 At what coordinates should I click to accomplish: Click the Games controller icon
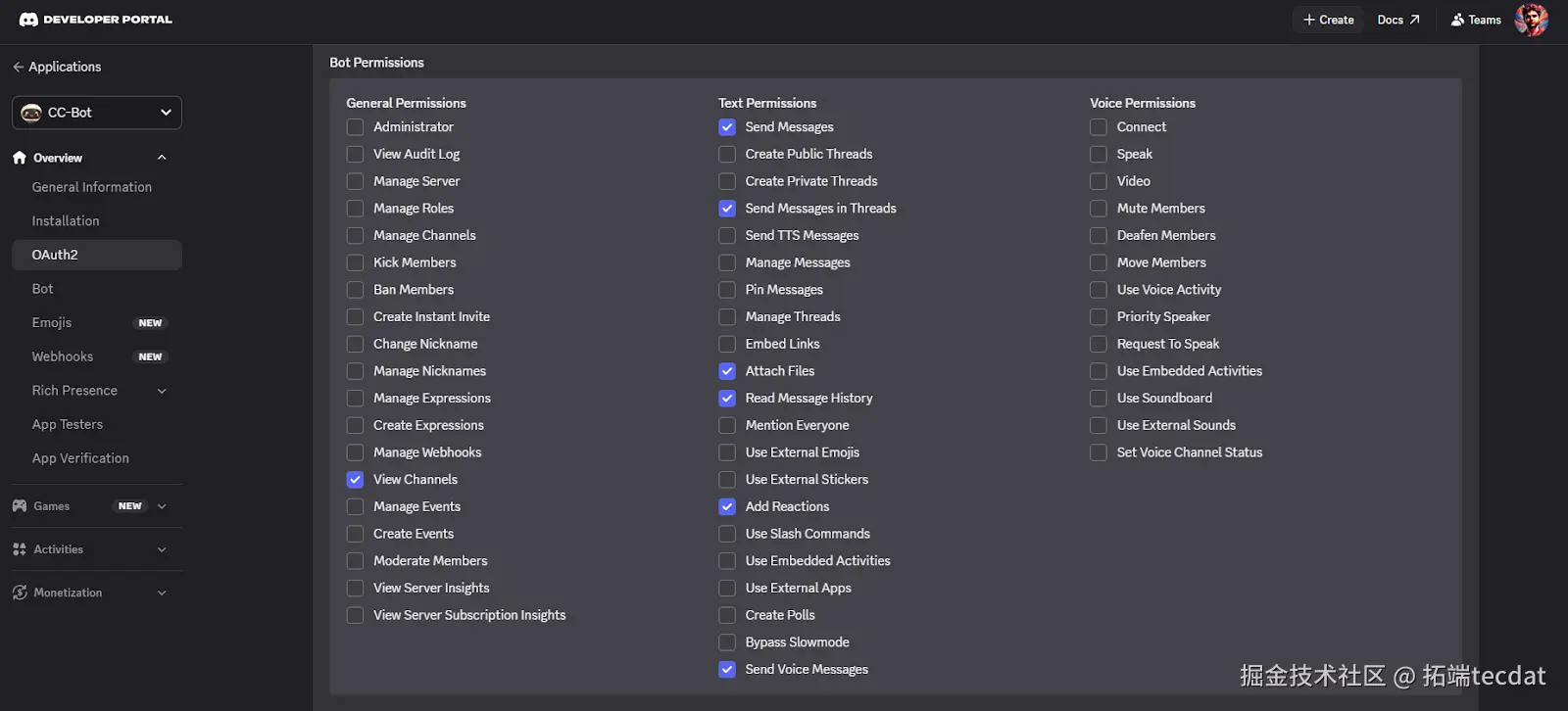20,506
